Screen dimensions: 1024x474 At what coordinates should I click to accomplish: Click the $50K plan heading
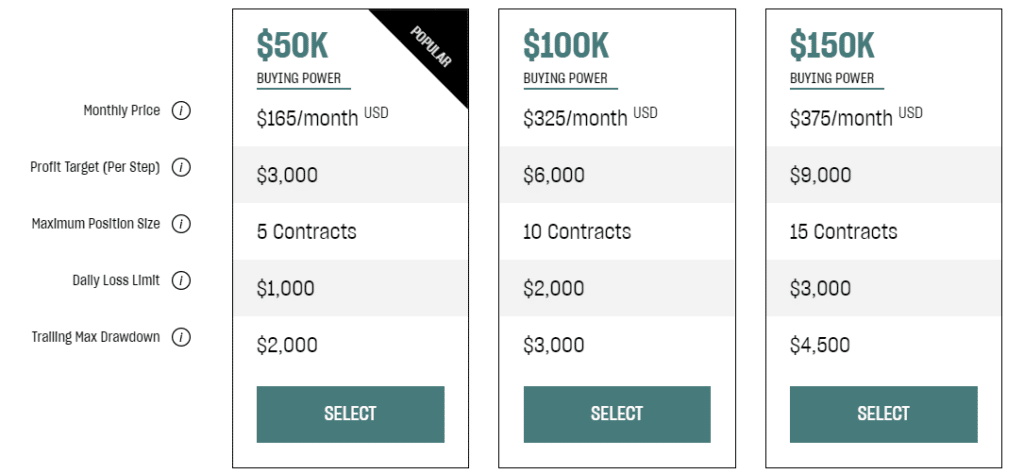pos(293,45)
